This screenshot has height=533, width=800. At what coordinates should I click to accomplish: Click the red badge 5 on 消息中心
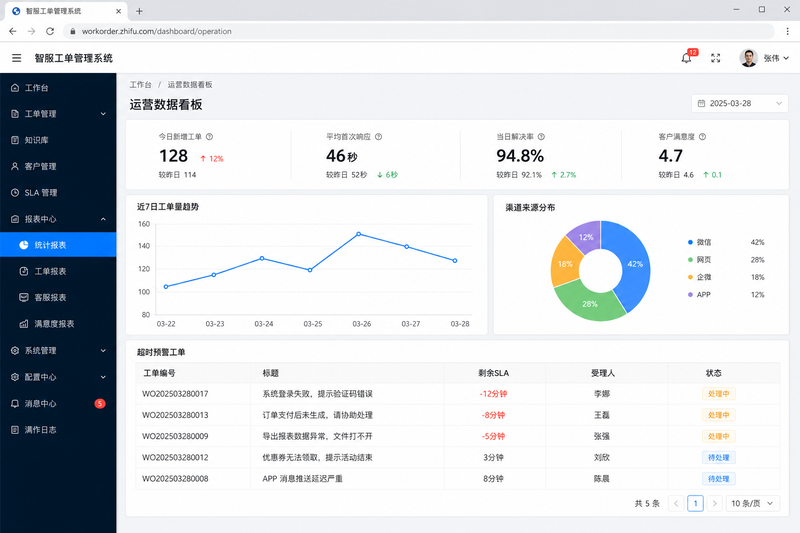tap(100, 403)
